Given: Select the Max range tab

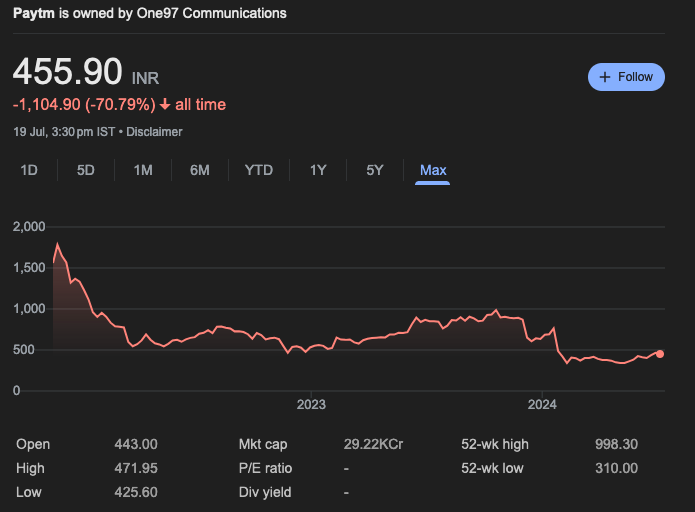Looking at the screenshot, I should (433, 170).
